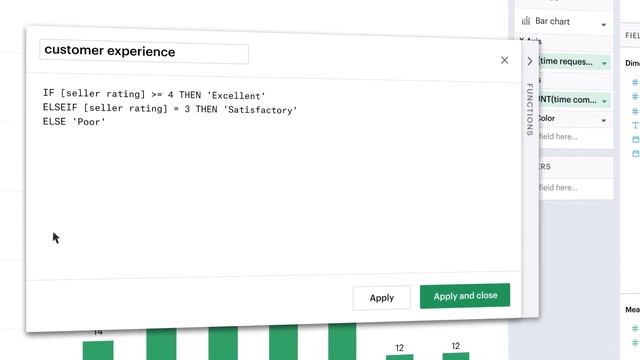Open the vertical FUNCTIONS tab
The width and height of the screenshot is (640, 360).
[x=530, y=109]
